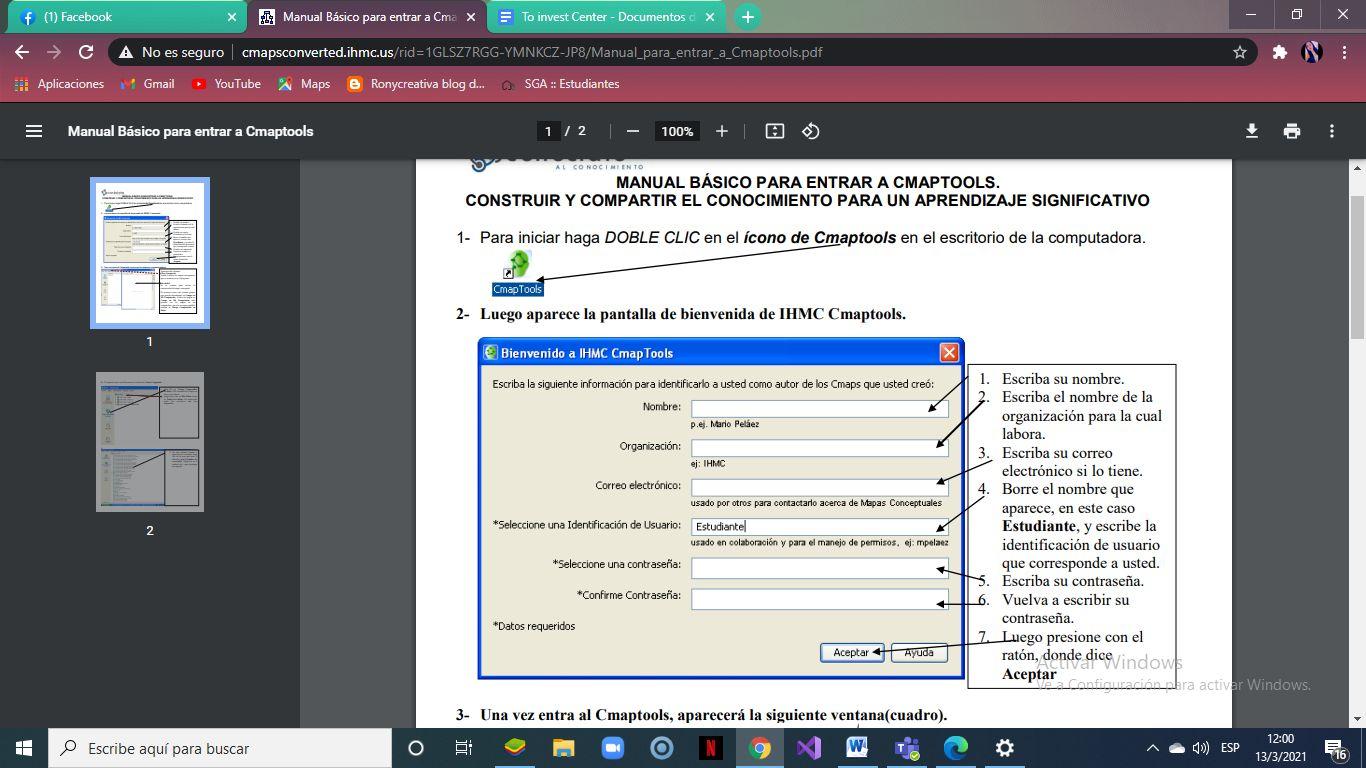This screenshot has width=1366, height=768.
Task: Open Visual Studio from taskbar
Action: coord(808,748)
